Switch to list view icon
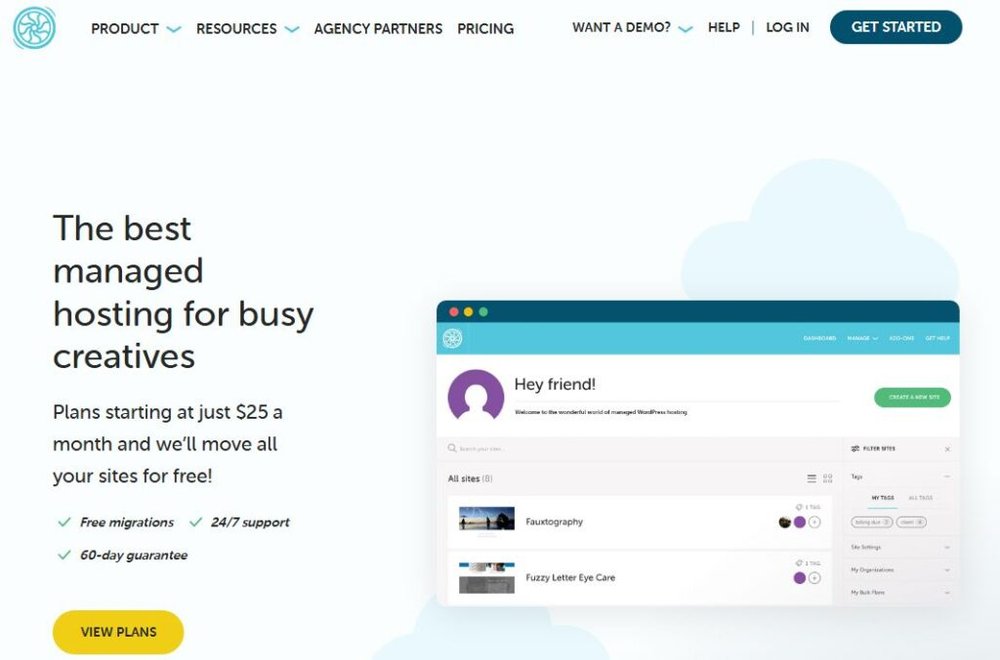Screen dimensions: 1000x660 click(812, 479)
